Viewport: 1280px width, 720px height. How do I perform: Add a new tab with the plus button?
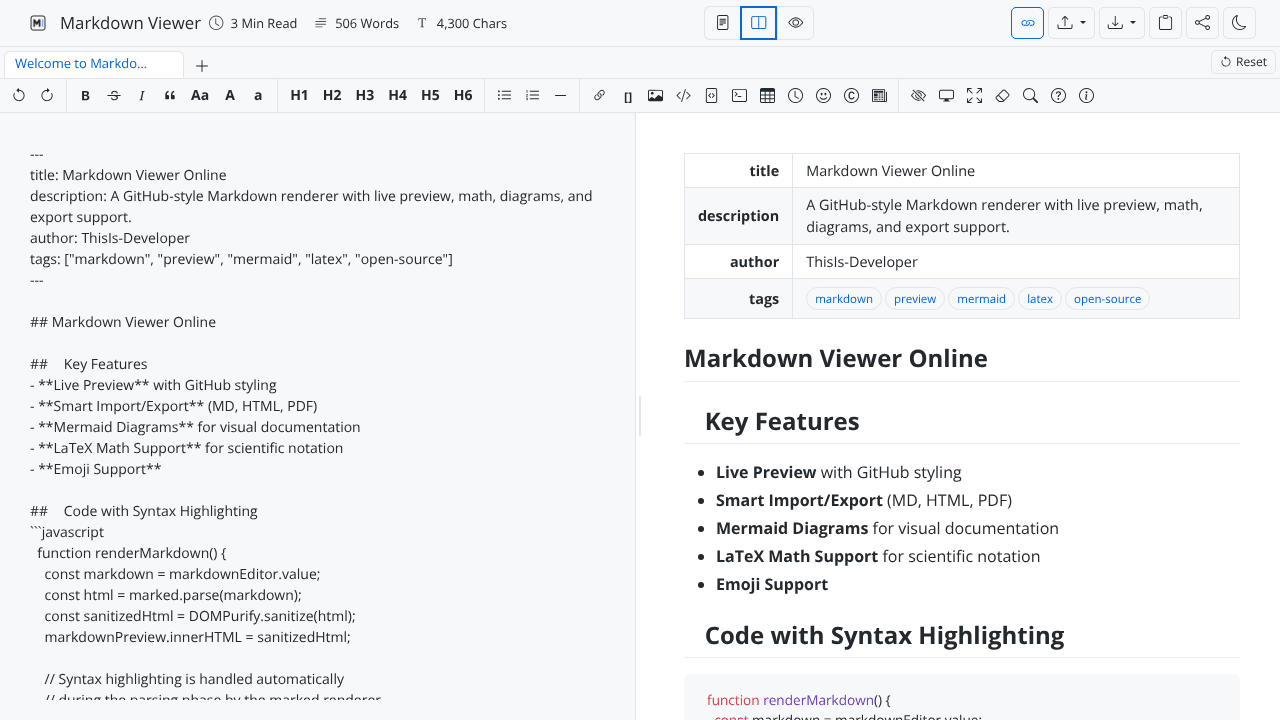(x=202, y=66)
